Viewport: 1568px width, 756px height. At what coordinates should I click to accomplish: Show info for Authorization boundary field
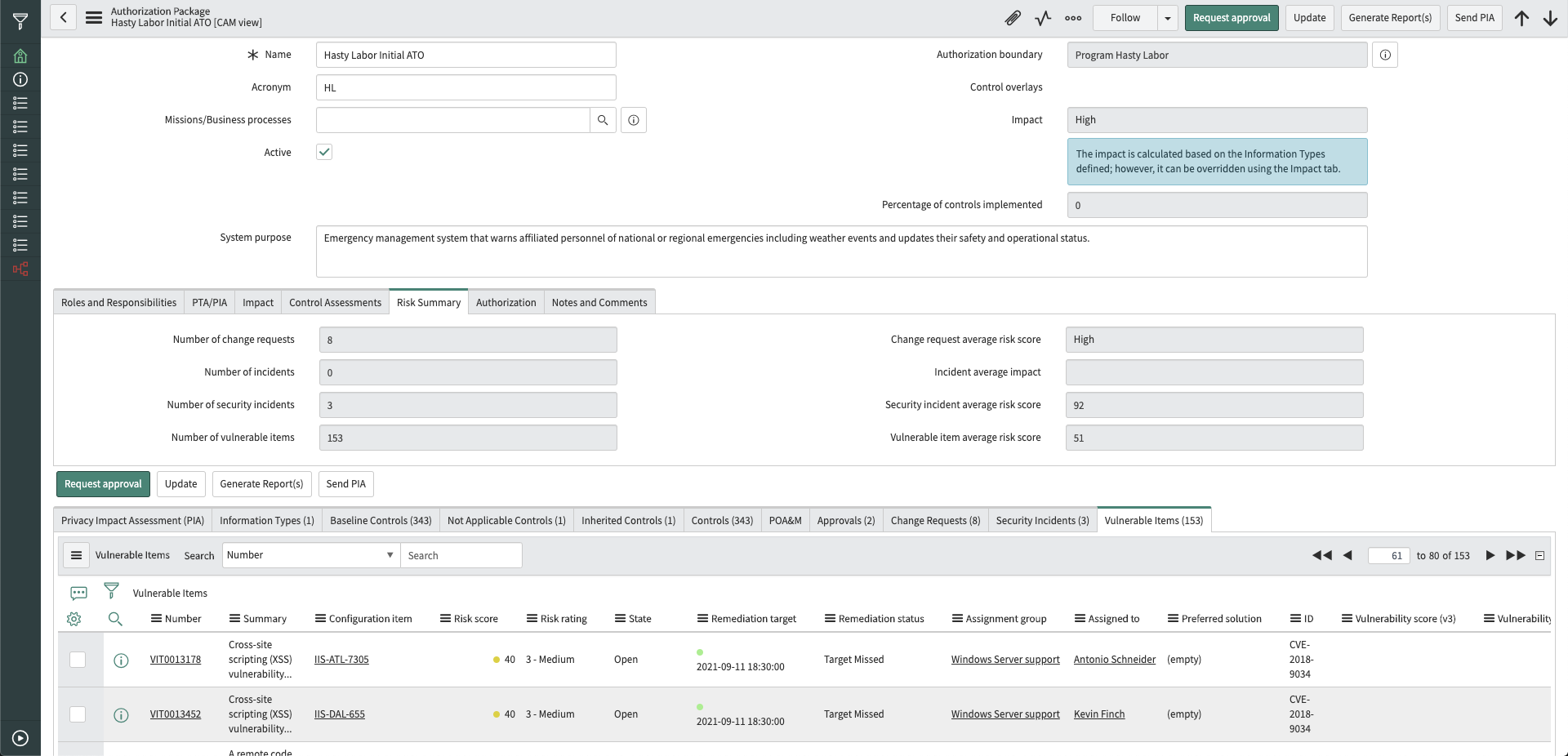click(x=1385, y=55)
